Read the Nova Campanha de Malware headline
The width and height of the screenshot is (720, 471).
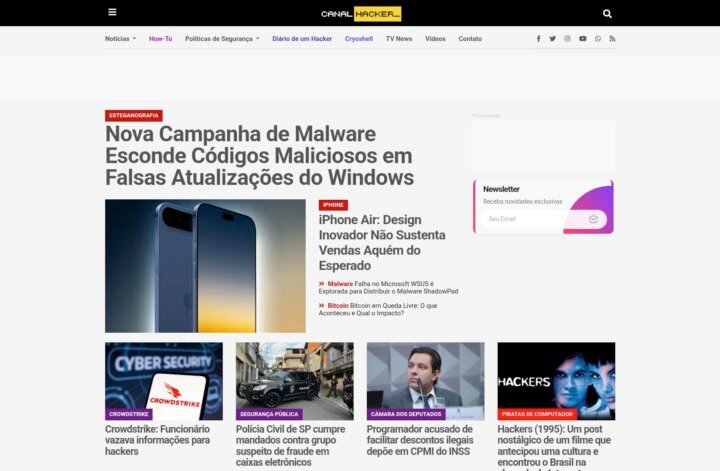pyautogui.click(x=260, y=156)
